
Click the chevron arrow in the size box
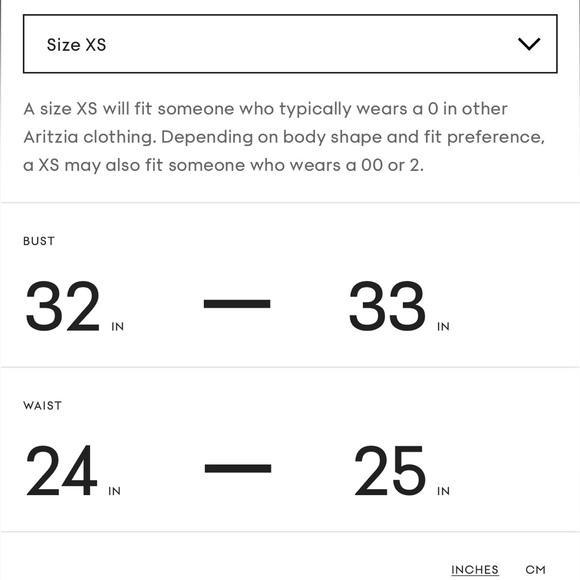pyautogui.click(x=529, y=44)
